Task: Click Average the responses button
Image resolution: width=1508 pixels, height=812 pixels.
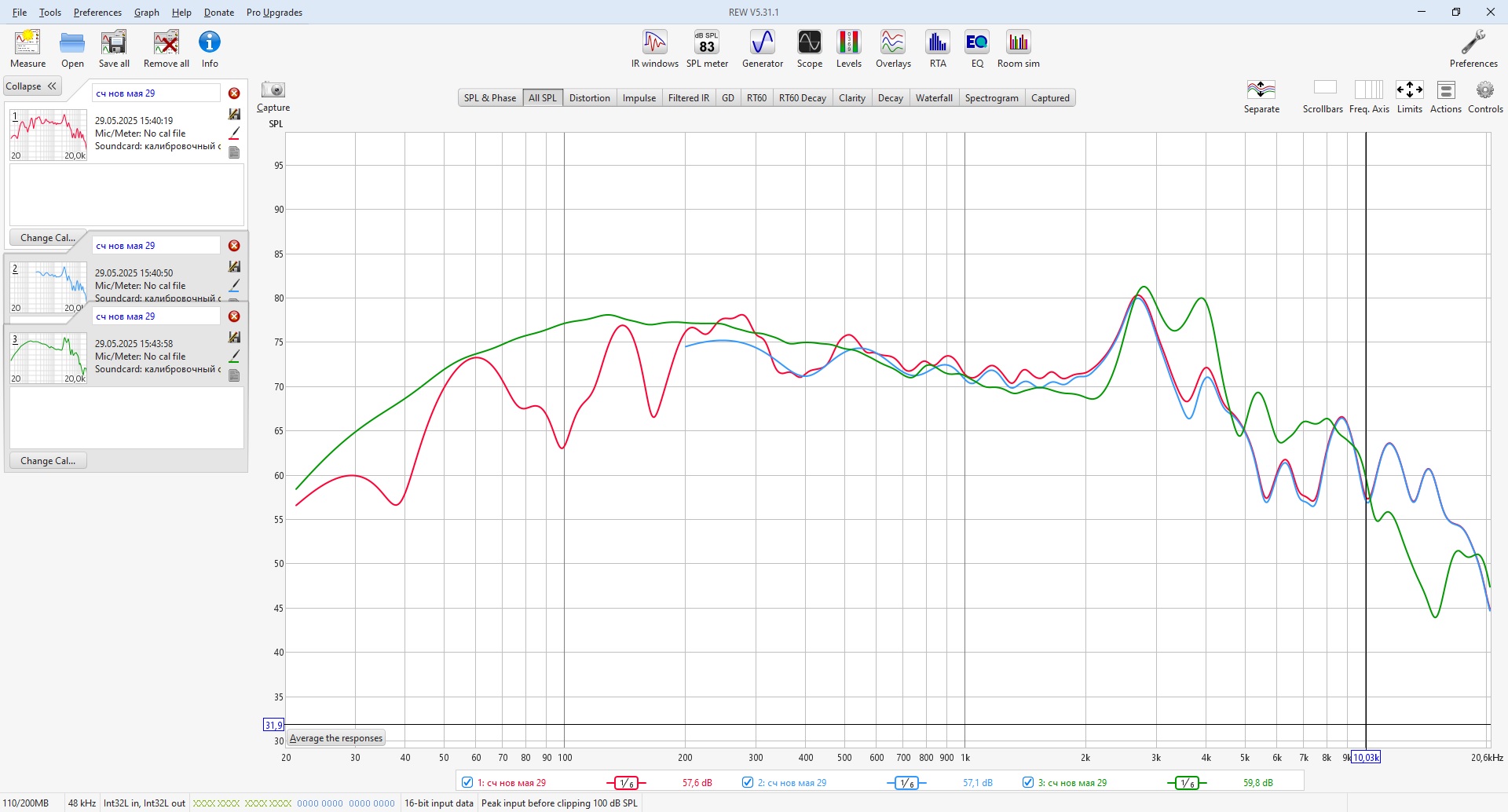Action: point(336,738)
